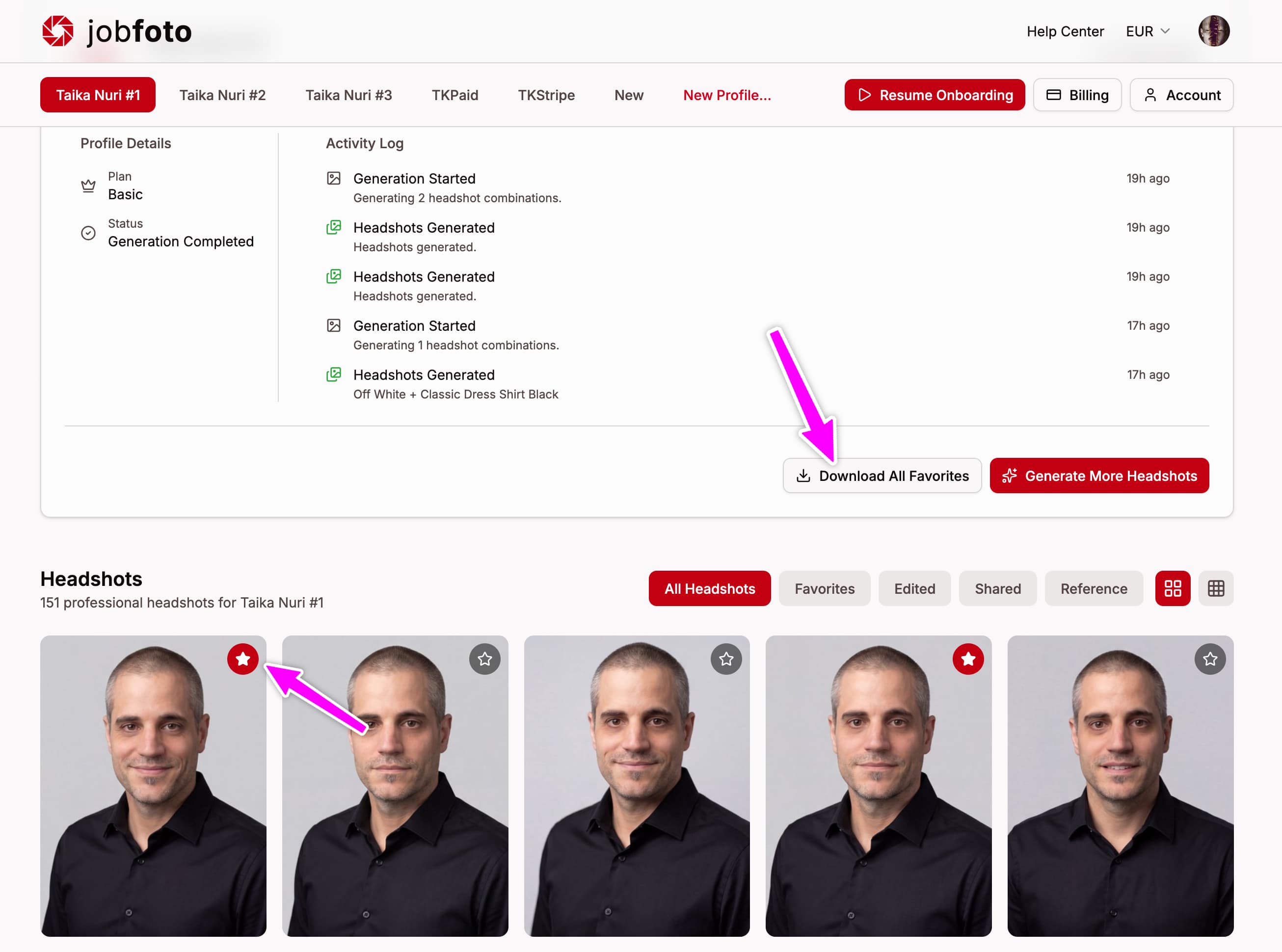Switch to Taika Nuri #2 profile

tap(222, 95)
